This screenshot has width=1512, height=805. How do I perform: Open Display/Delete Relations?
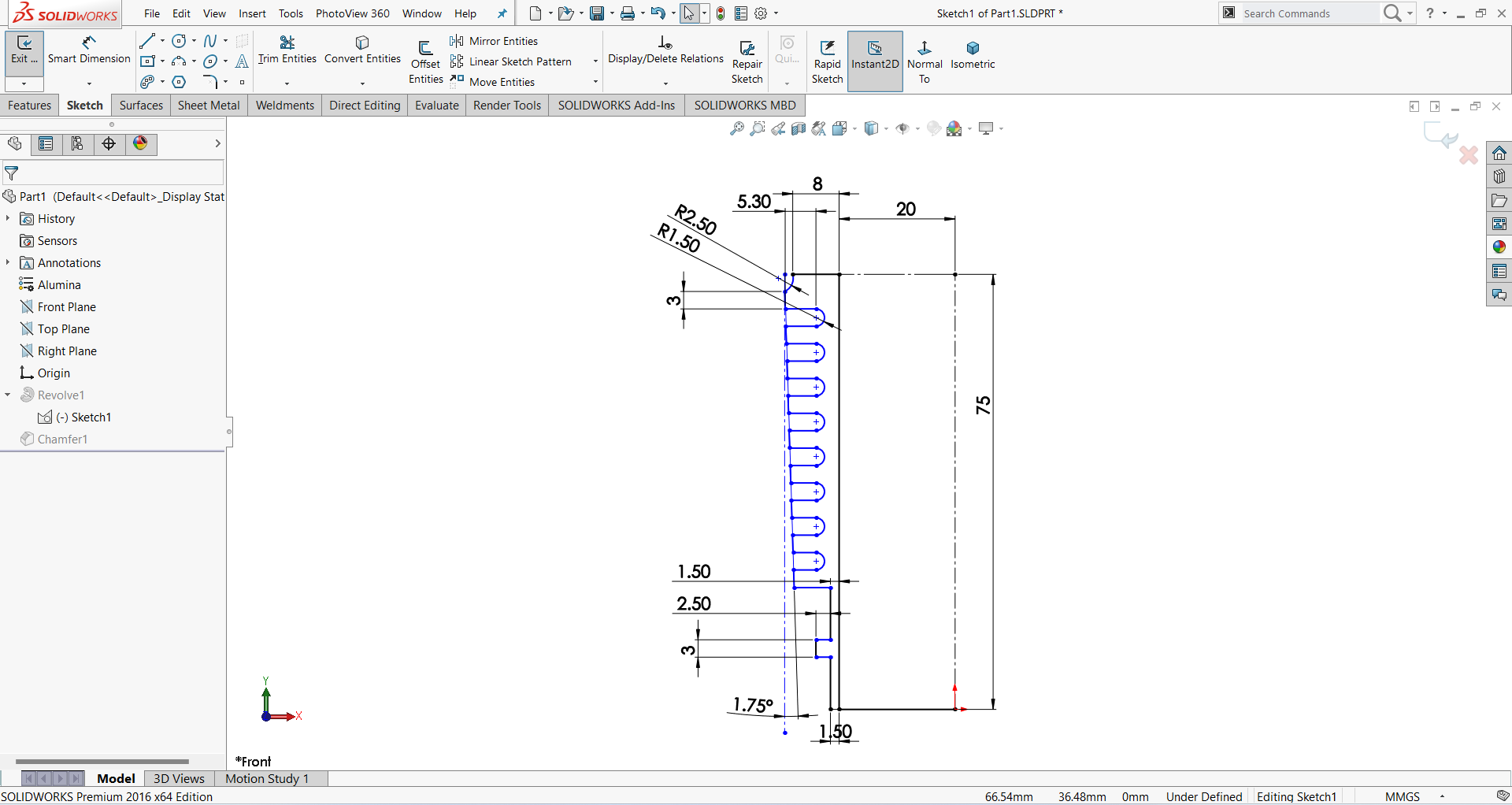coord(665,50)
